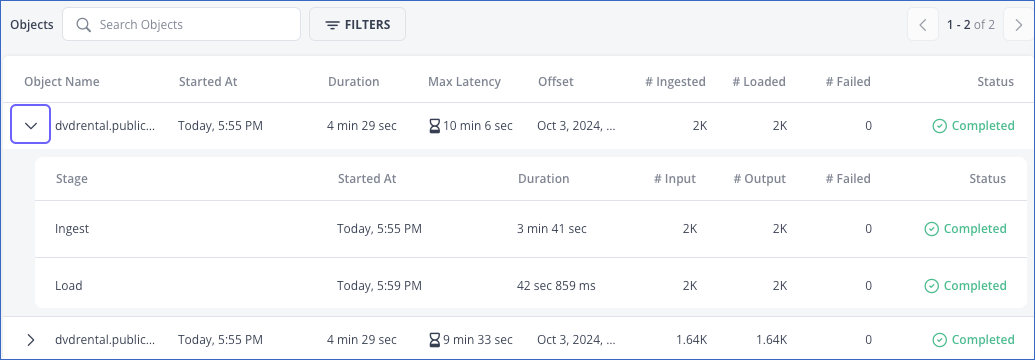Open the FILTERS button
The height and width of the screenshot is (360, 1035).
pos(357,24)
